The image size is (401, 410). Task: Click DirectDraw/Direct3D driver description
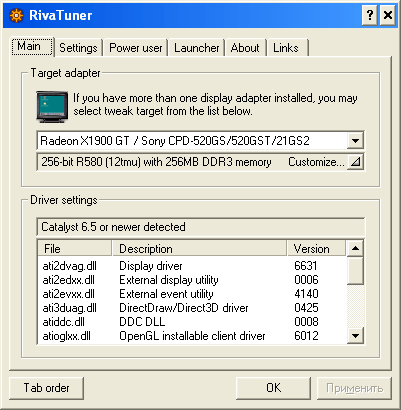click(x=184, y=308)
